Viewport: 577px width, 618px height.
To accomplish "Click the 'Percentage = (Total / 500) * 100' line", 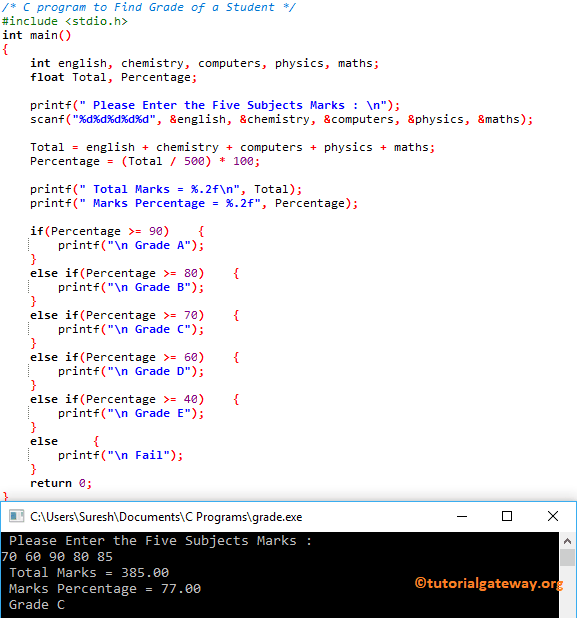I will click(x=145, y=161).
